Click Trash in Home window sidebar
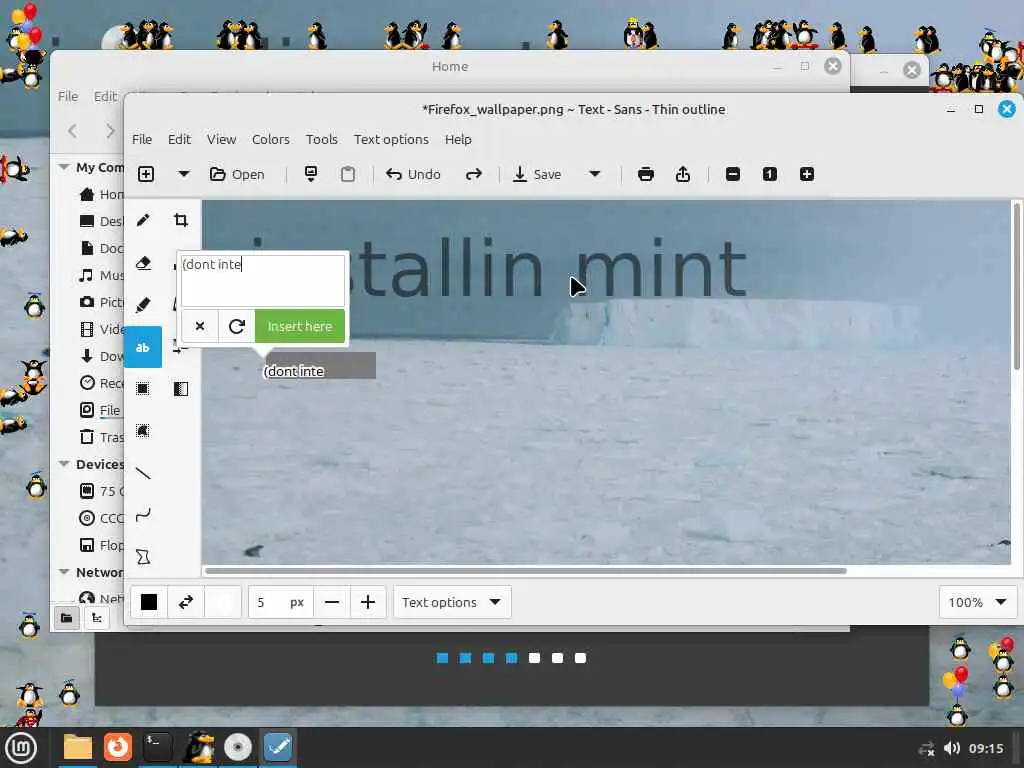The height and width of the screenshot is (768, 1024). (101, 437)
